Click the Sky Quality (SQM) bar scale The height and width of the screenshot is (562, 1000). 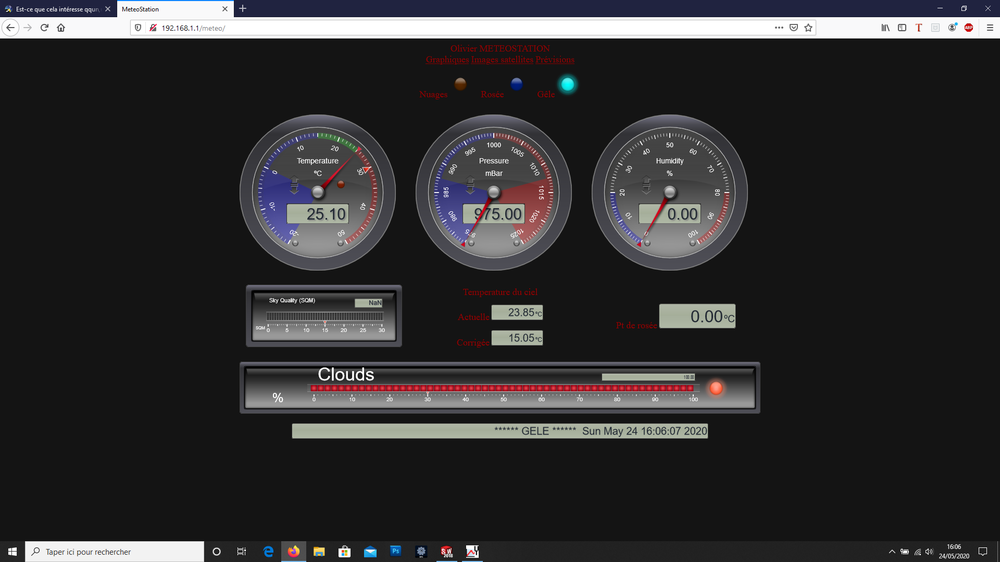325,316
